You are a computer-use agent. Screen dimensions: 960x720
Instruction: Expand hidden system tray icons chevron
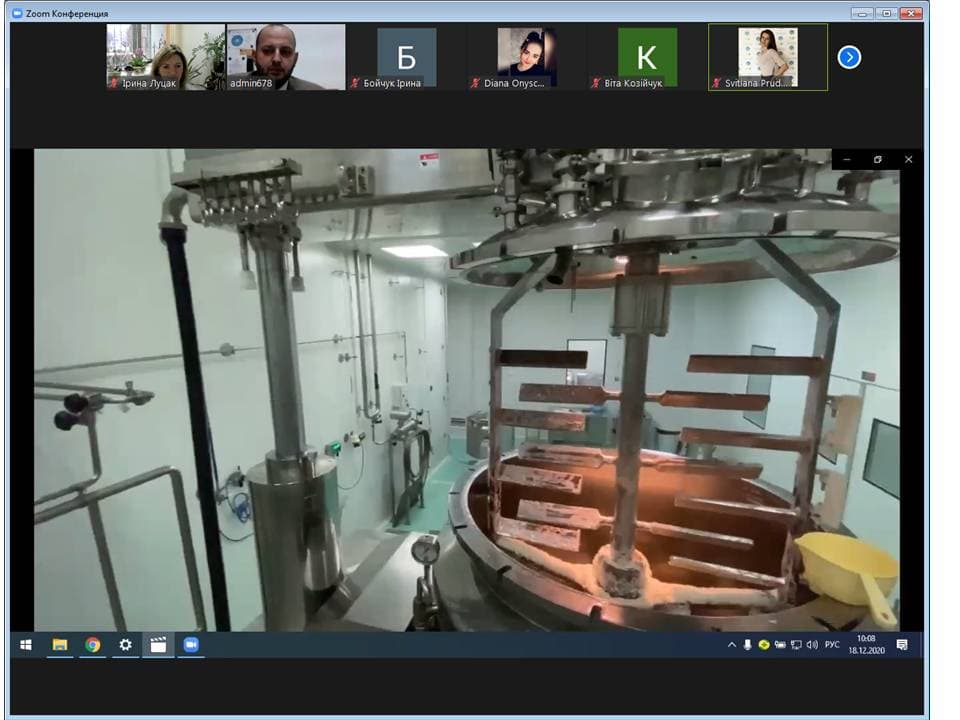pyautogui.click(x=732, y=645)
